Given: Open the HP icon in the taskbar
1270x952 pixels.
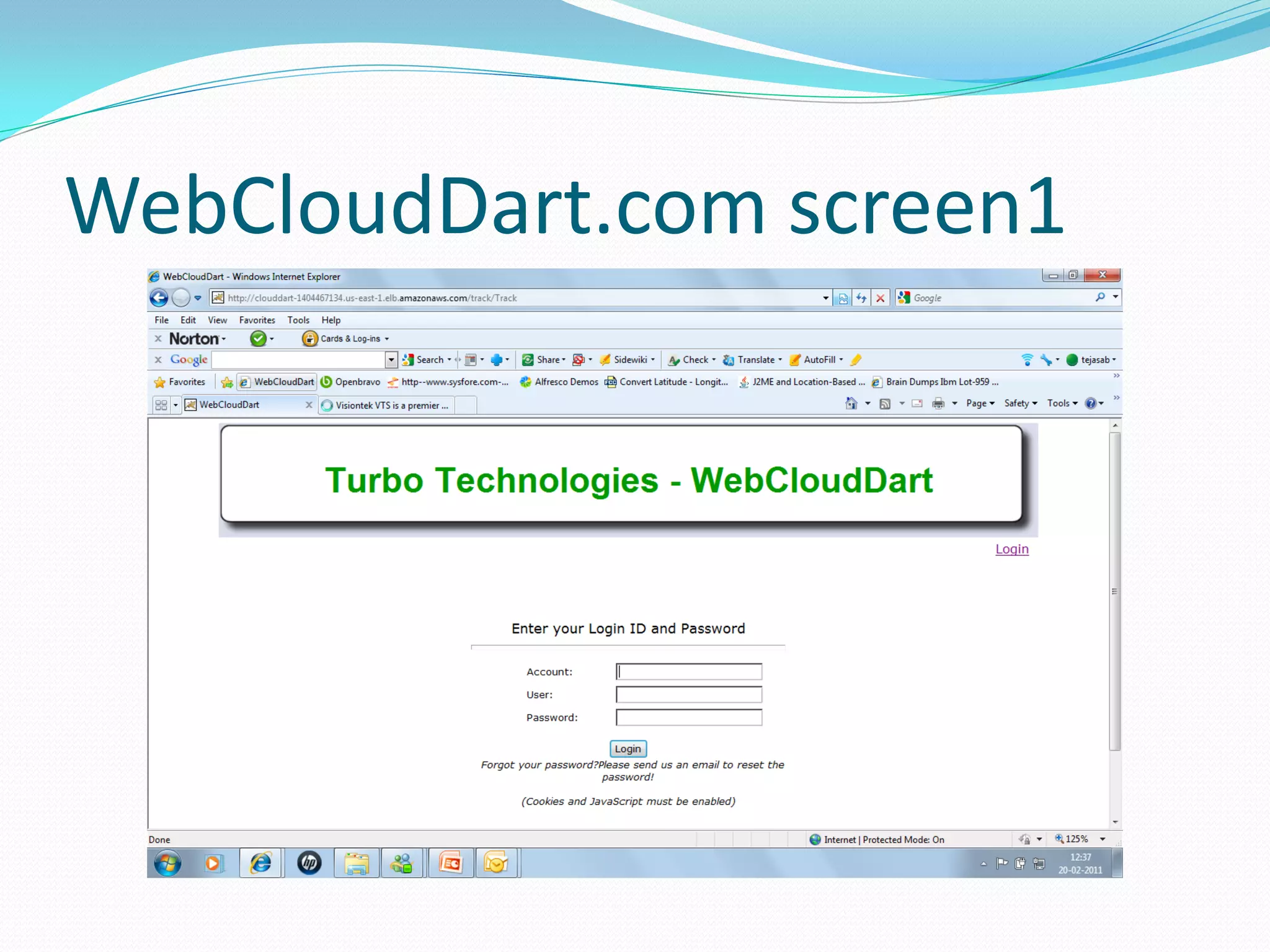Looking at the screenshot, I should coord(309,863).
